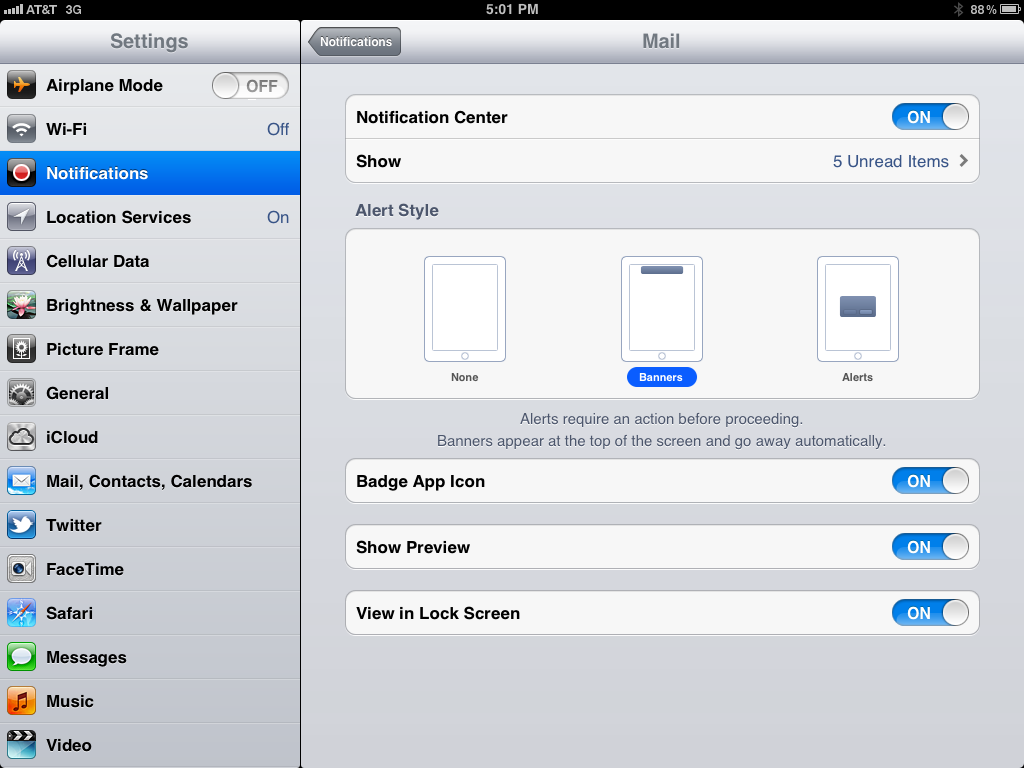Tap the FaceTime camera icon

22,569
